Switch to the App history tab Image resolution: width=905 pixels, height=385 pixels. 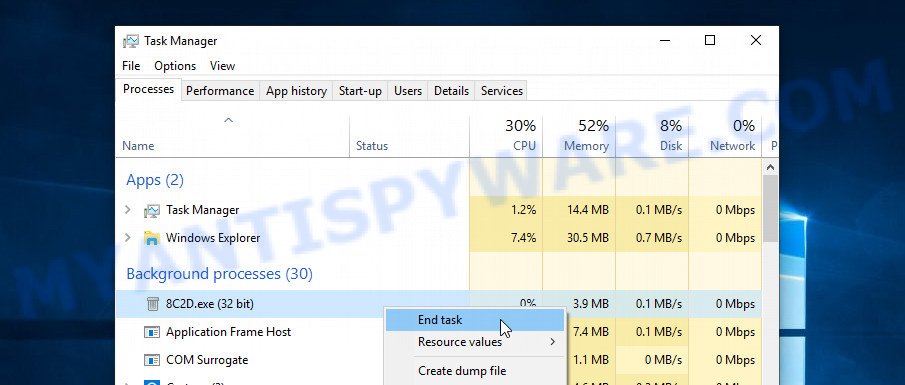click(x=296, y=91)
